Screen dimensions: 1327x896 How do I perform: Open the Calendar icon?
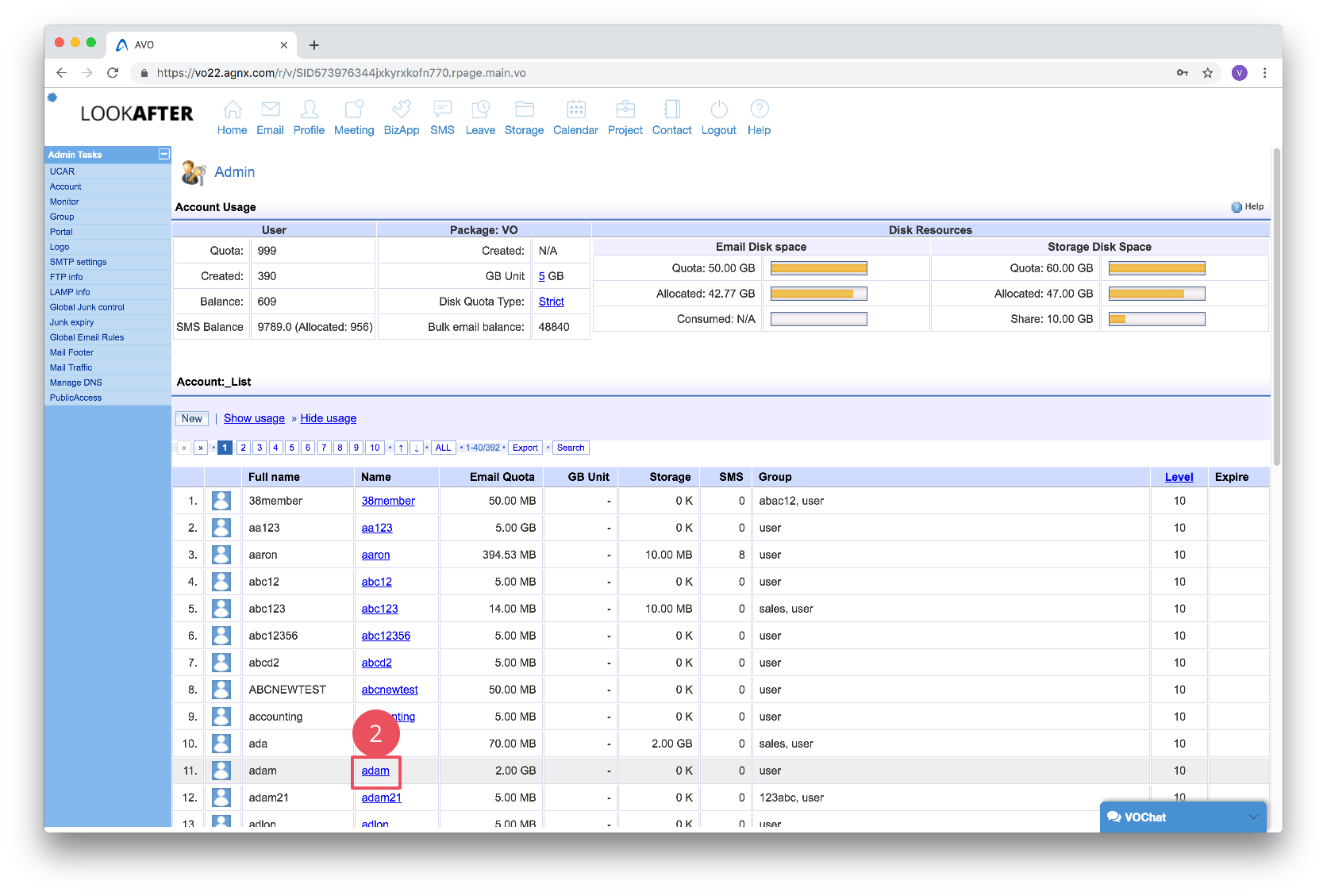coord(575,110)
